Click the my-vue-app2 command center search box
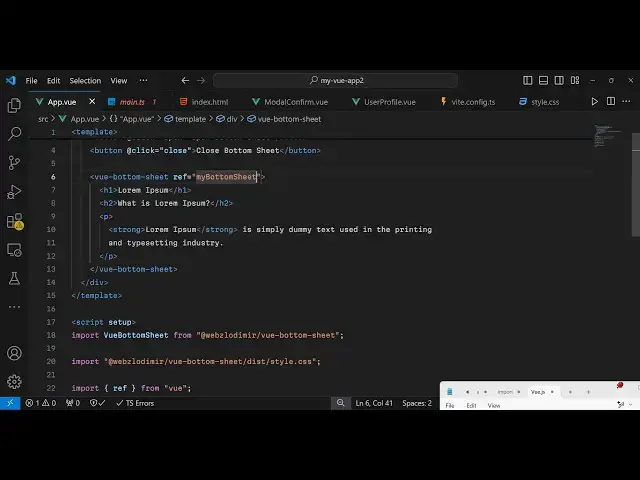 pos(336,80)
